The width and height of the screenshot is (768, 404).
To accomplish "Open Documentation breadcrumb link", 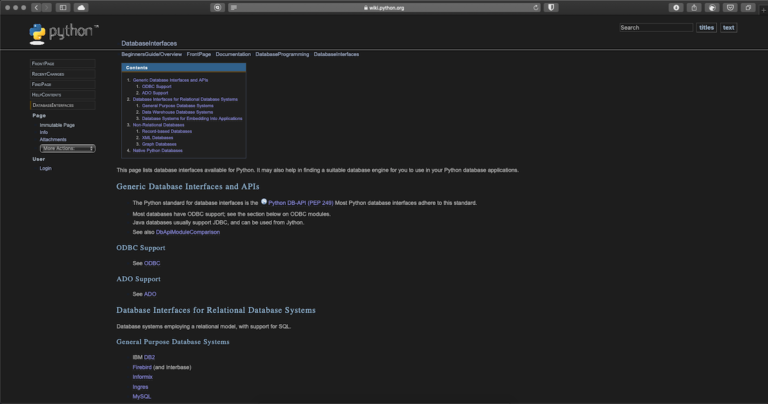I will pyautogui.click(x=233, y=54).
